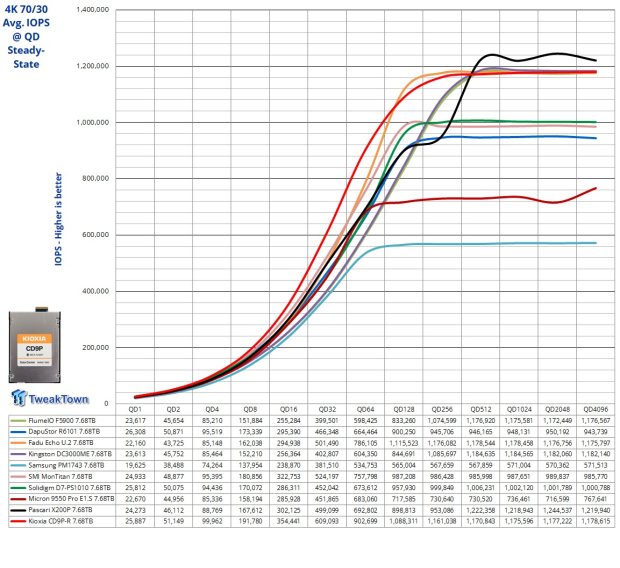Select the Pascari QD2048 value 1,244,537

(558, 510)
